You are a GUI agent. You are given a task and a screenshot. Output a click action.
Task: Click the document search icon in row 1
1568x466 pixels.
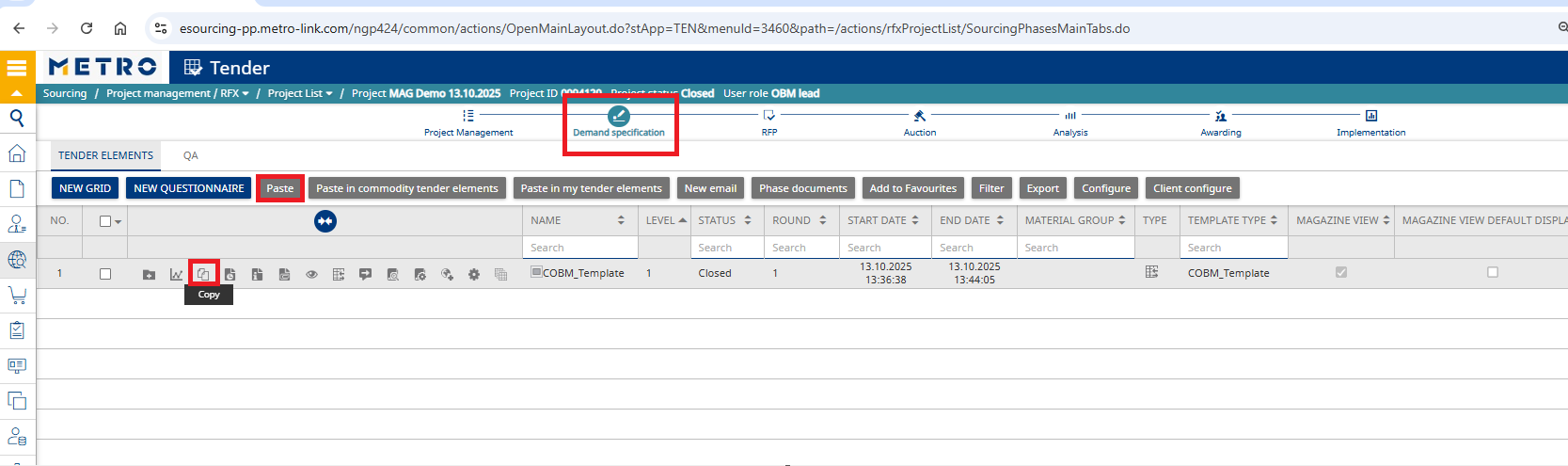coord(392,275)
